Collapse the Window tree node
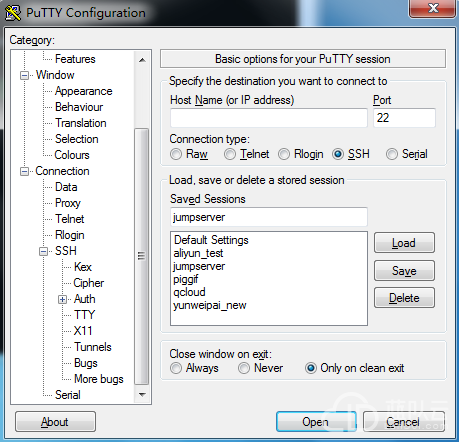 click(24, 76)
